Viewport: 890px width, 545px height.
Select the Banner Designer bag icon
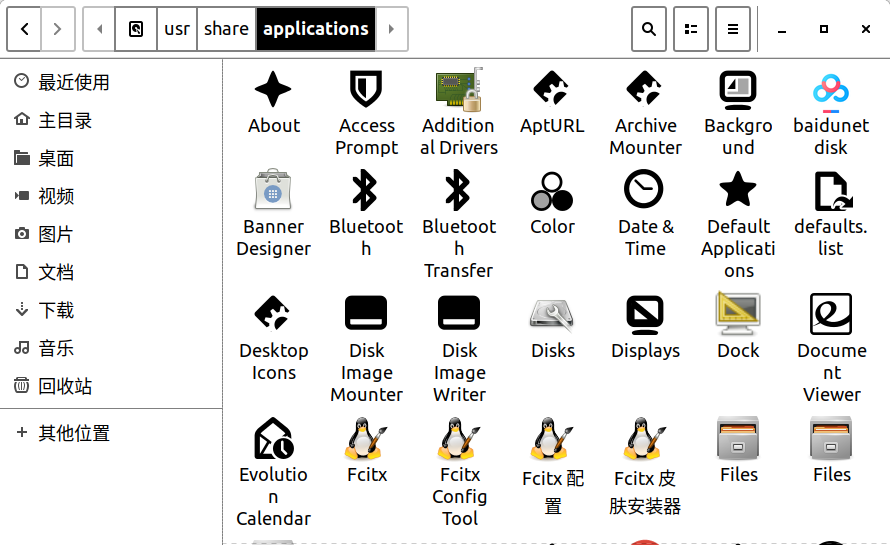point(273,190)
